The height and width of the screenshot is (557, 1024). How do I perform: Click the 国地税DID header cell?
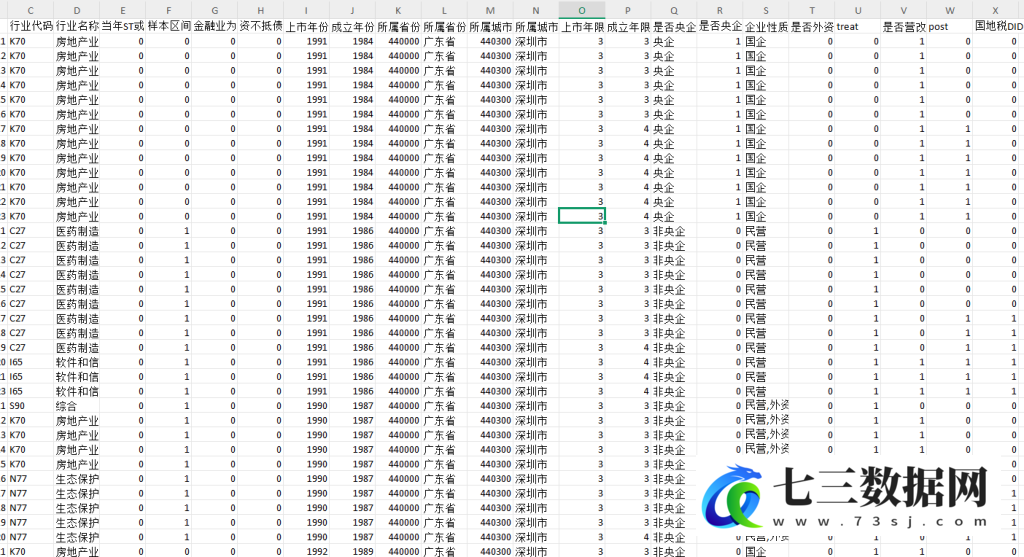pos(998,27)
